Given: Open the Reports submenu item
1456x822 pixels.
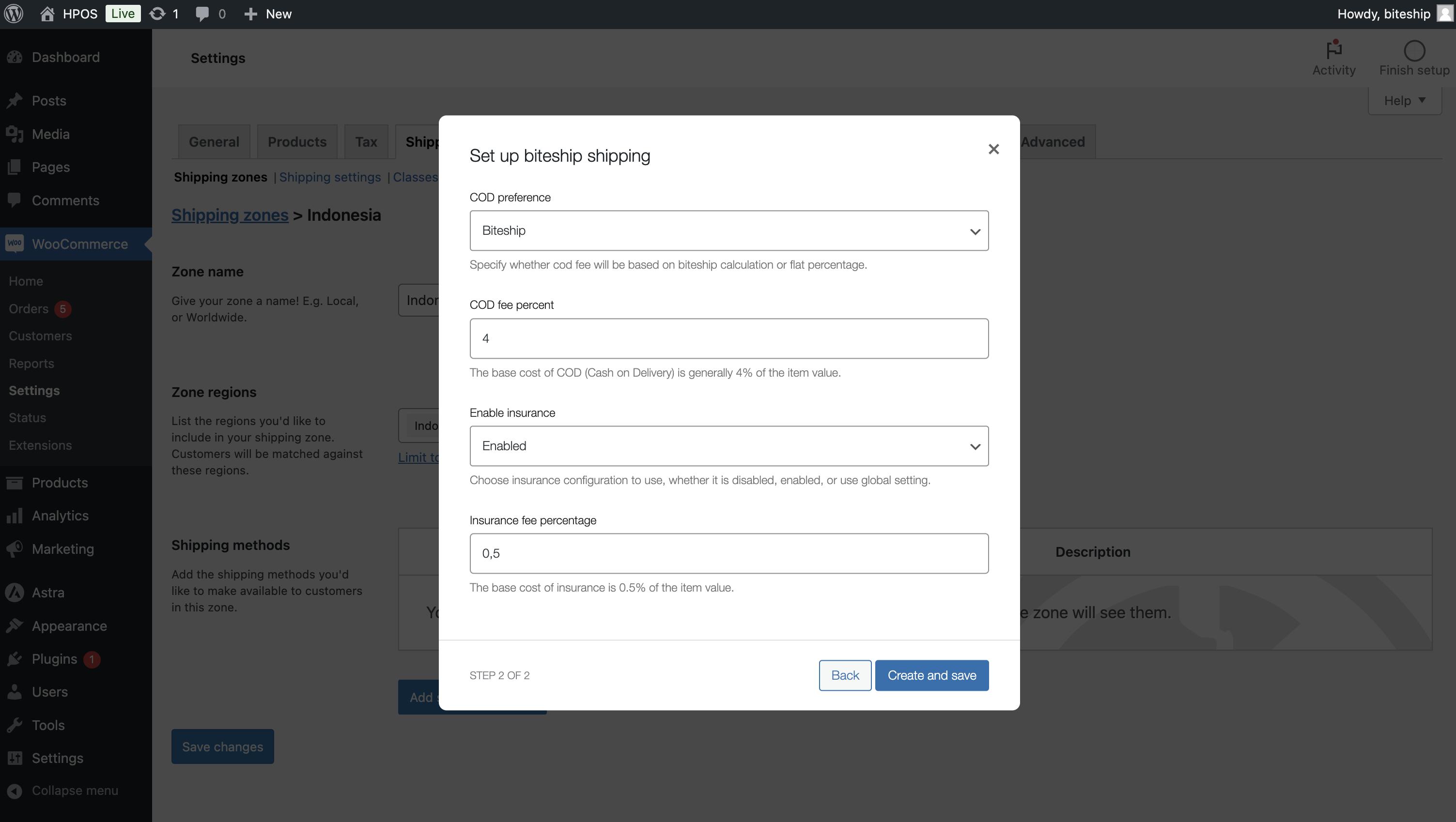Looking at the screenshot, I should point(31,363).
